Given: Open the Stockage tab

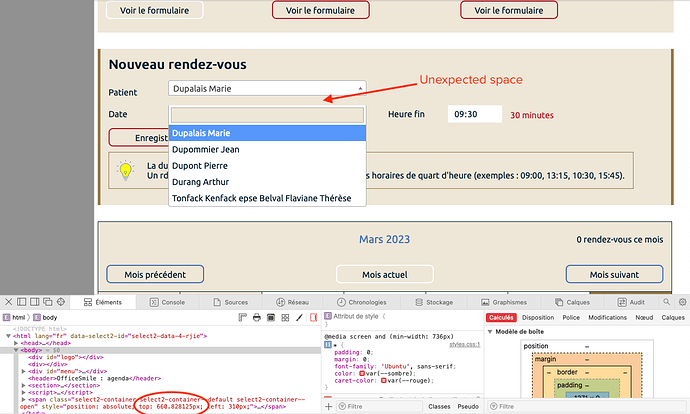Looking at the screenshot, I should click(x=434, y=302).
